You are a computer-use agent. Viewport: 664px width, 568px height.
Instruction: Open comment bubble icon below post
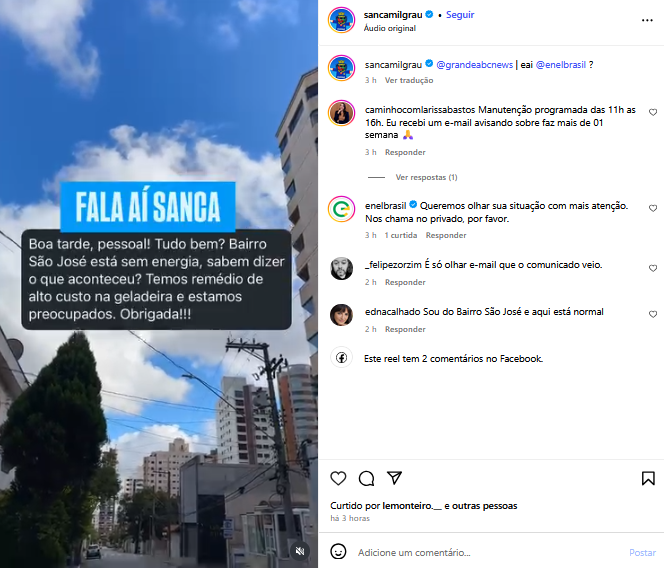(366, 478)
